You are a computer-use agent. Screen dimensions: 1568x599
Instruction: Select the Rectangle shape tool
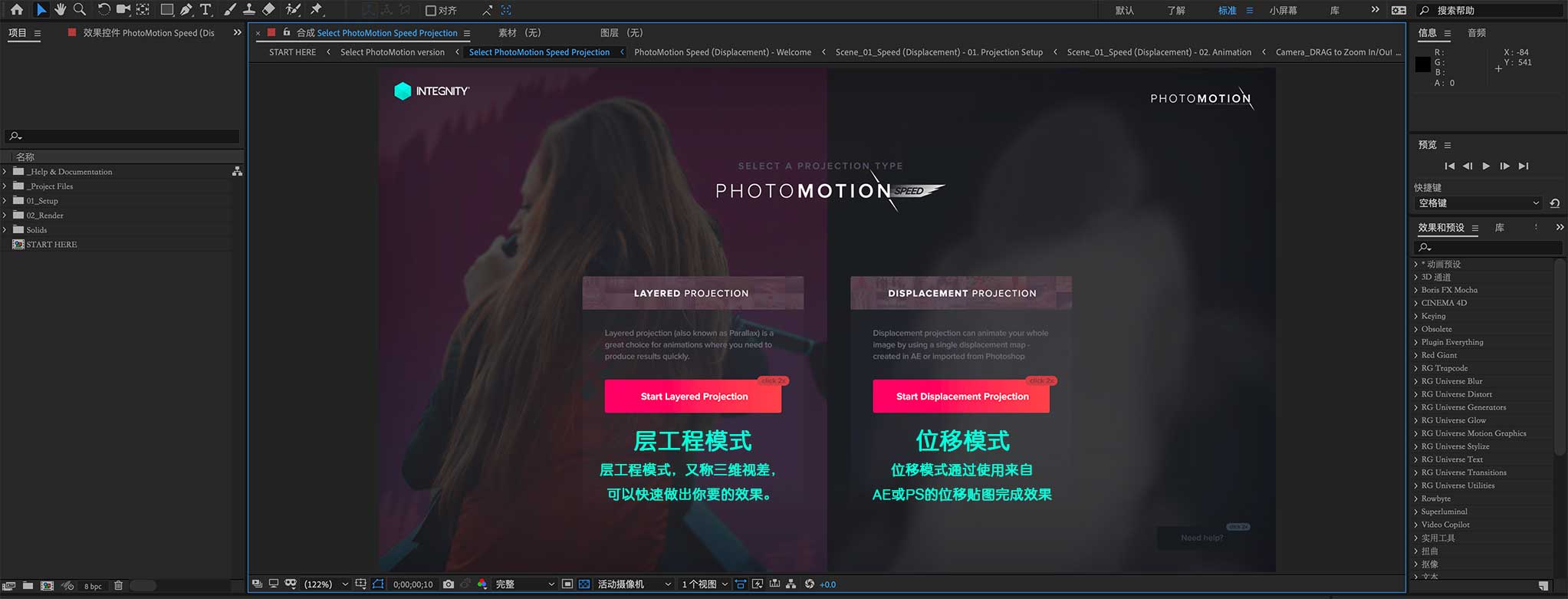click(x=166, y=10)
